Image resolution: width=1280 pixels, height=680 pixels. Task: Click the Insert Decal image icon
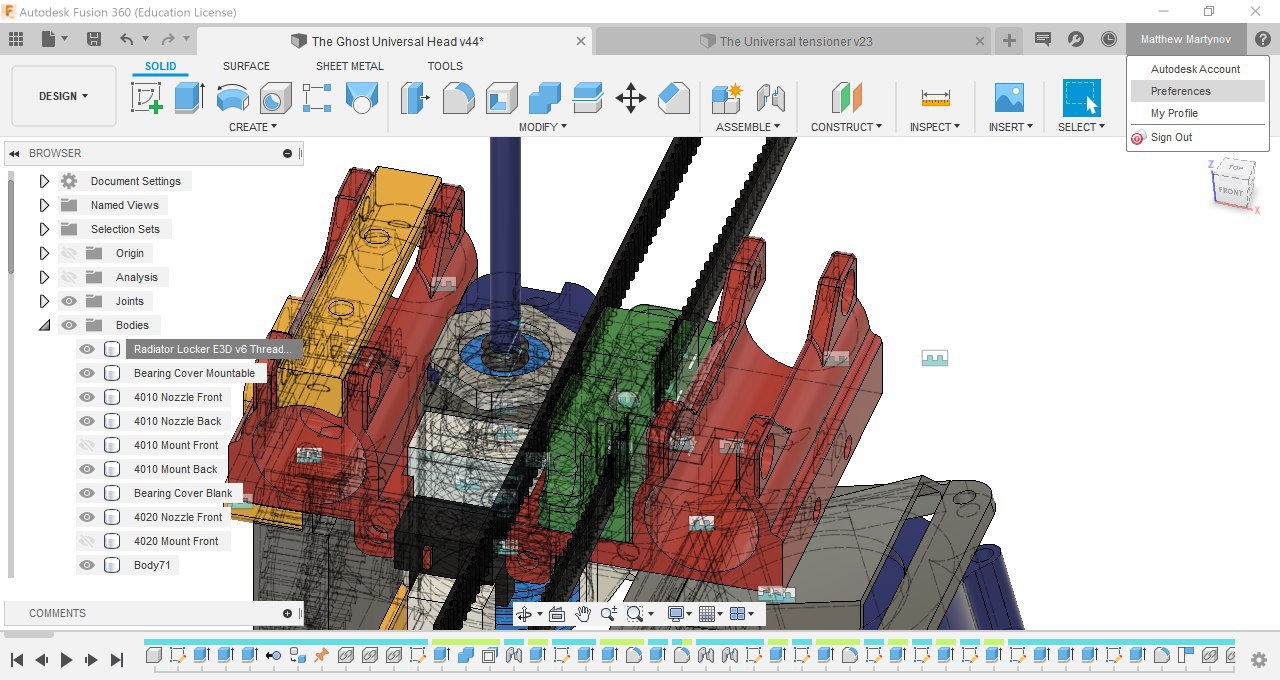(x=1009, y=97)
